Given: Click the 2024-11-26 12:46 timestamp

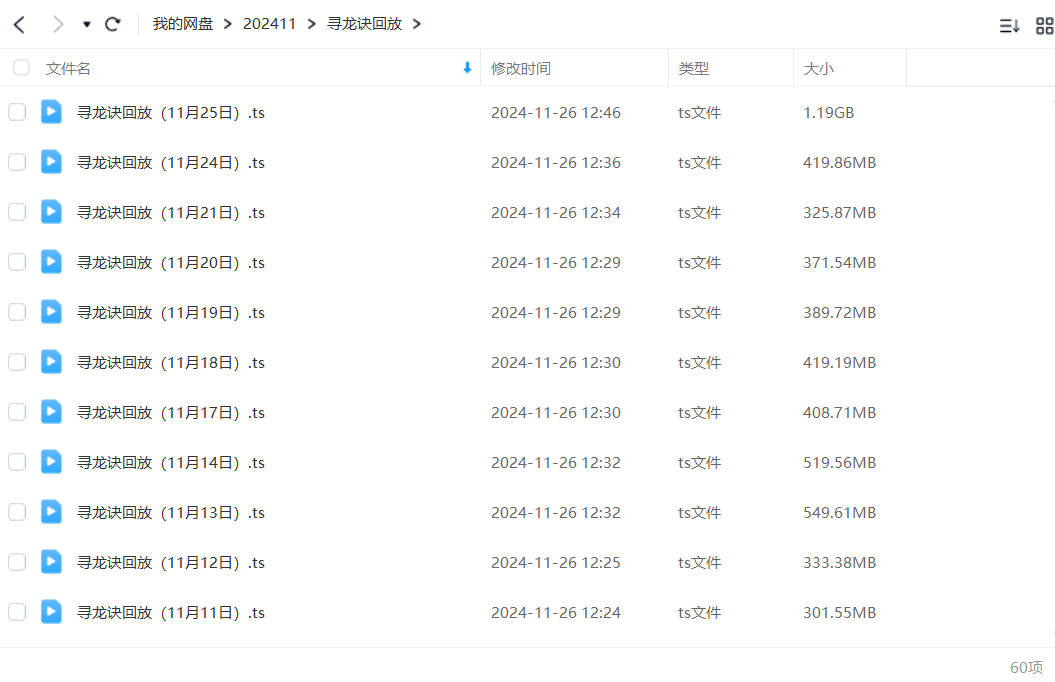Looking at the screenshot, I should [556, 113].
